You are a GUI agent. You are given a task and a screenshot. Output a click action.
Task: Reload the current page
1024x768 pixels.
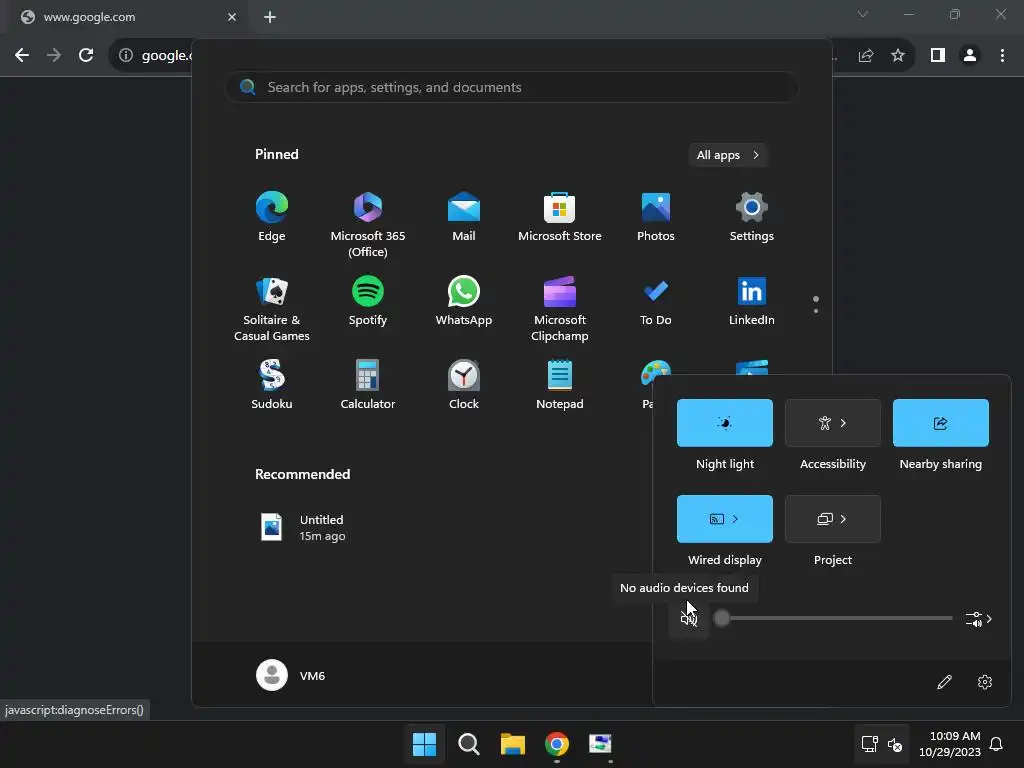pos(86,56)
